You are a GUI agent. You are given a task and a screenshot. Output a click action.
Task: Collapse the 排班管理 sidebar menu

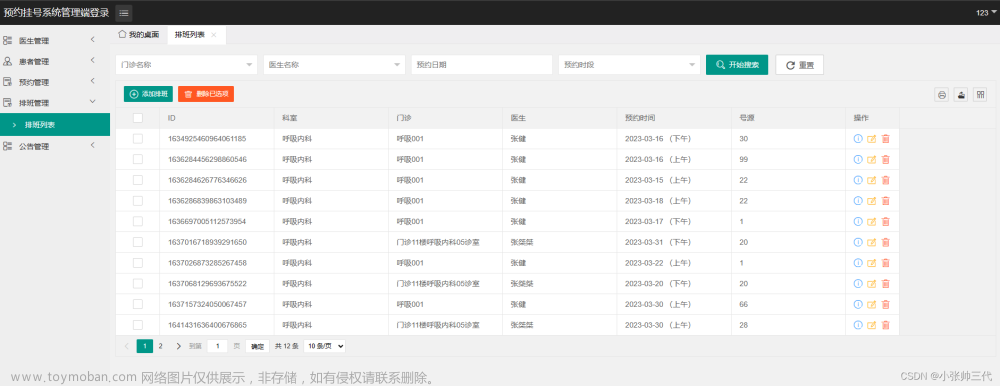coord(55,103)
